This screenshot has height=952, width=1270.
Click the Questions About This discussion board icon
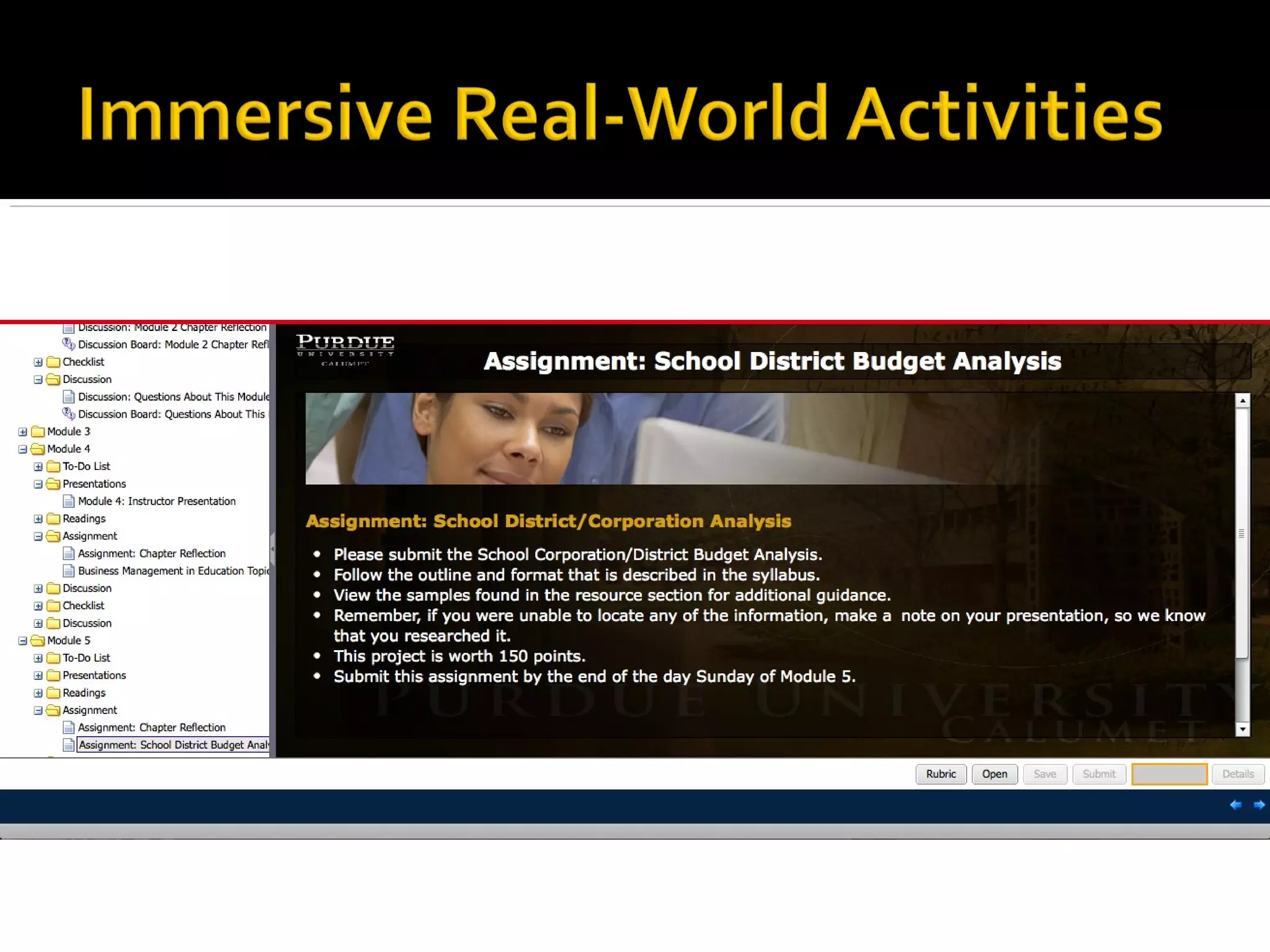click(68, 413)
